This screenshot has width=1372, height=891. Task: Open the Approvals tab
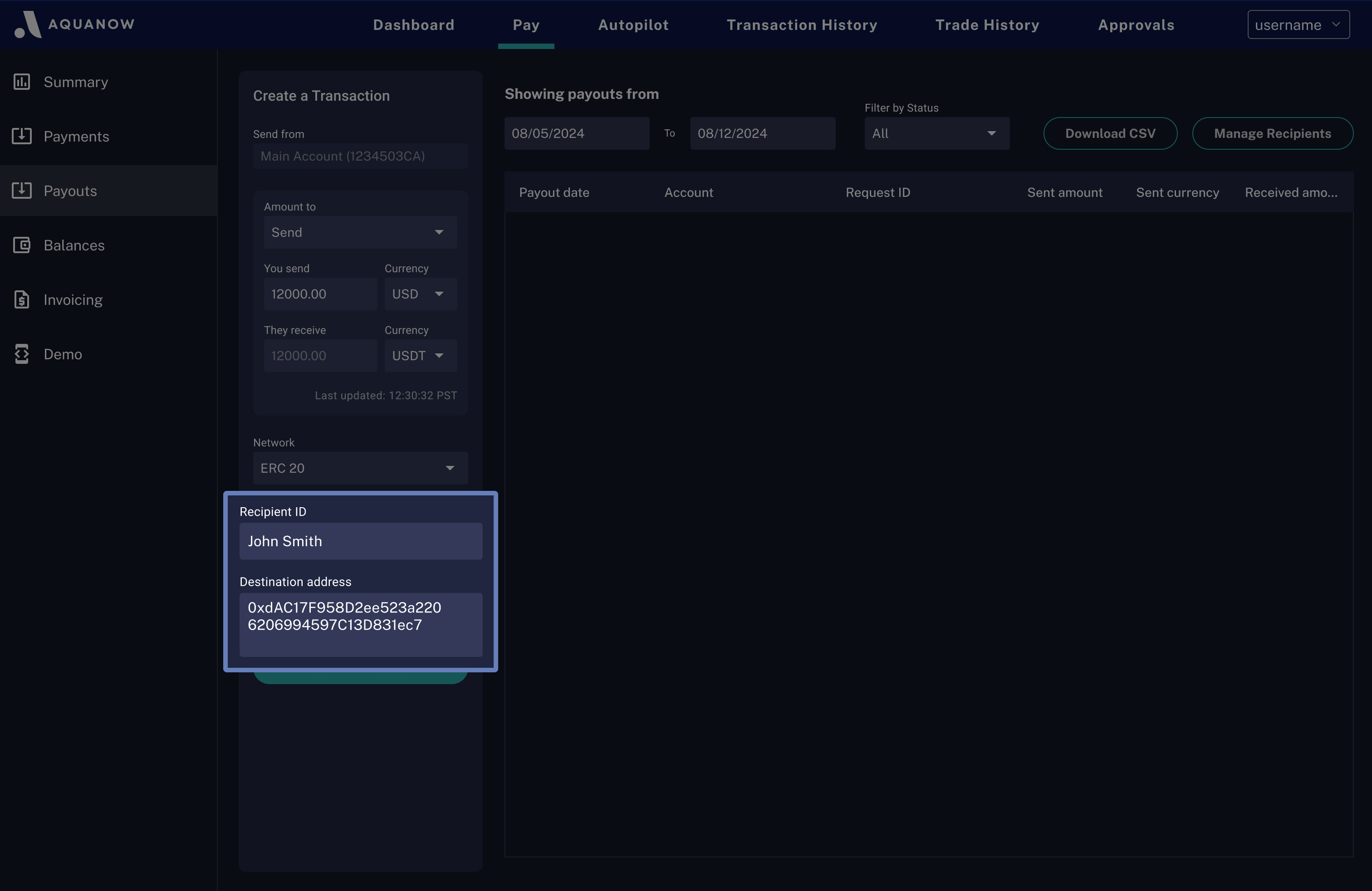[x=1136, y=25]
